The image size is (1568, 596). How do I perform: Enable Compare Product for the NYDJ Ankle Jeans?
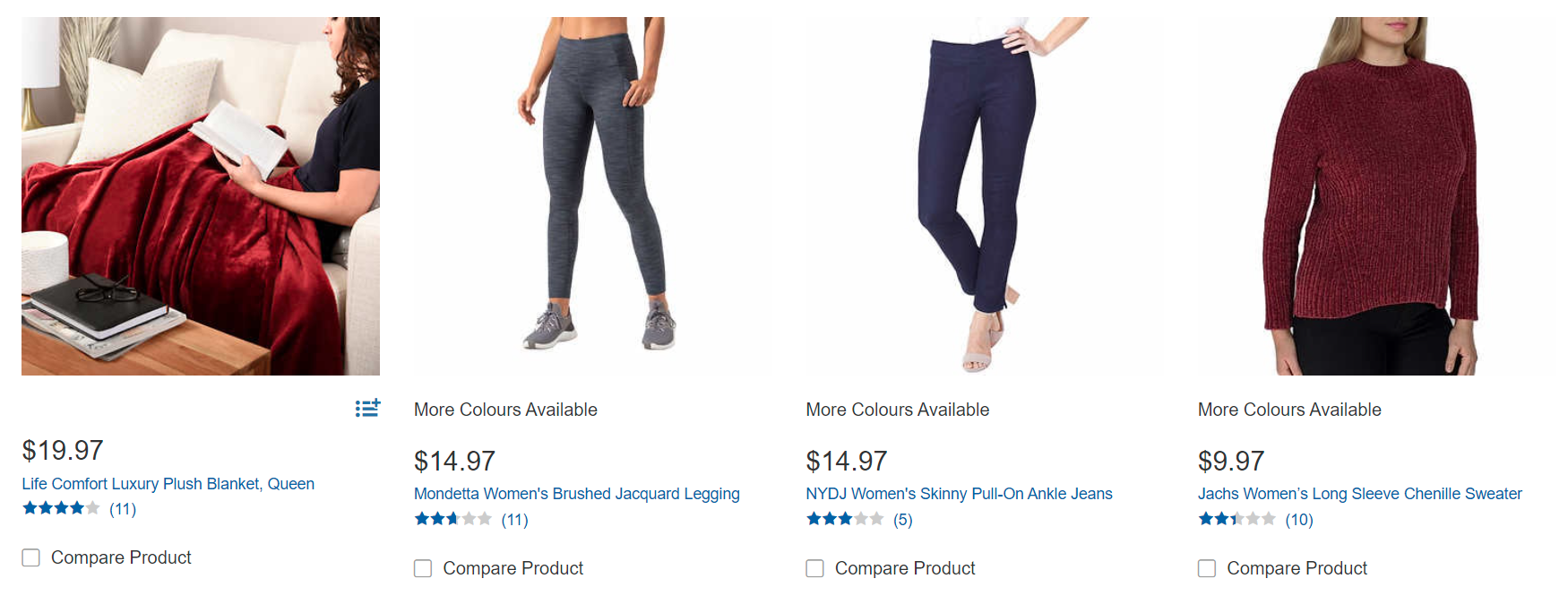coord(814,568)
